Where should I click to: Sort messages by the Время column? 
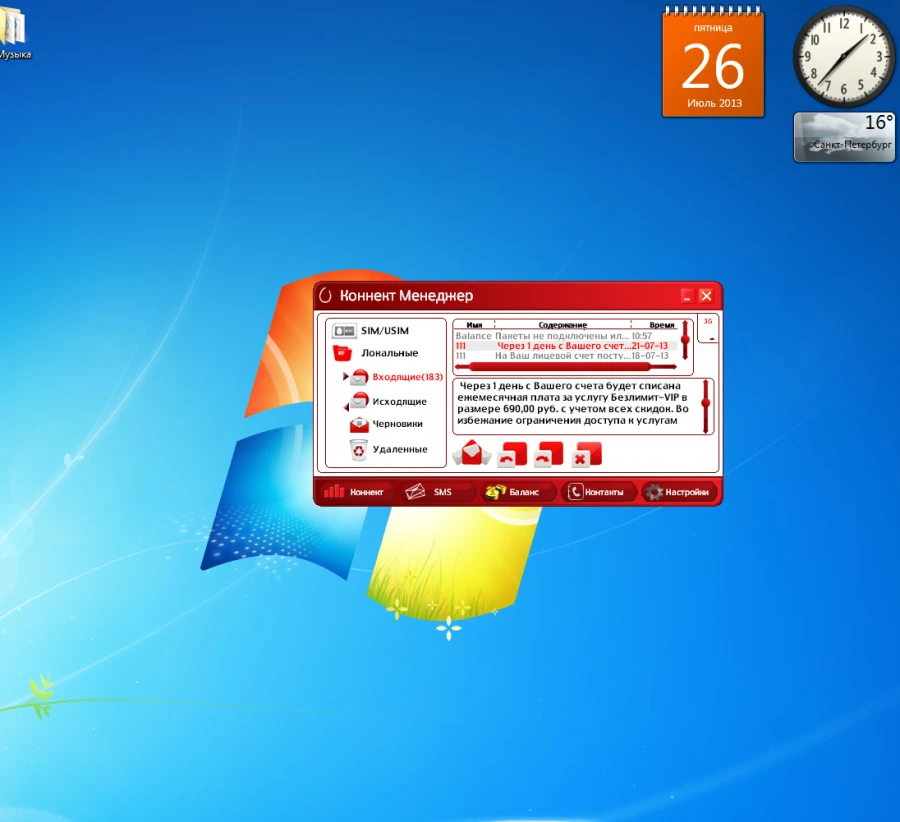pos(661,325)
